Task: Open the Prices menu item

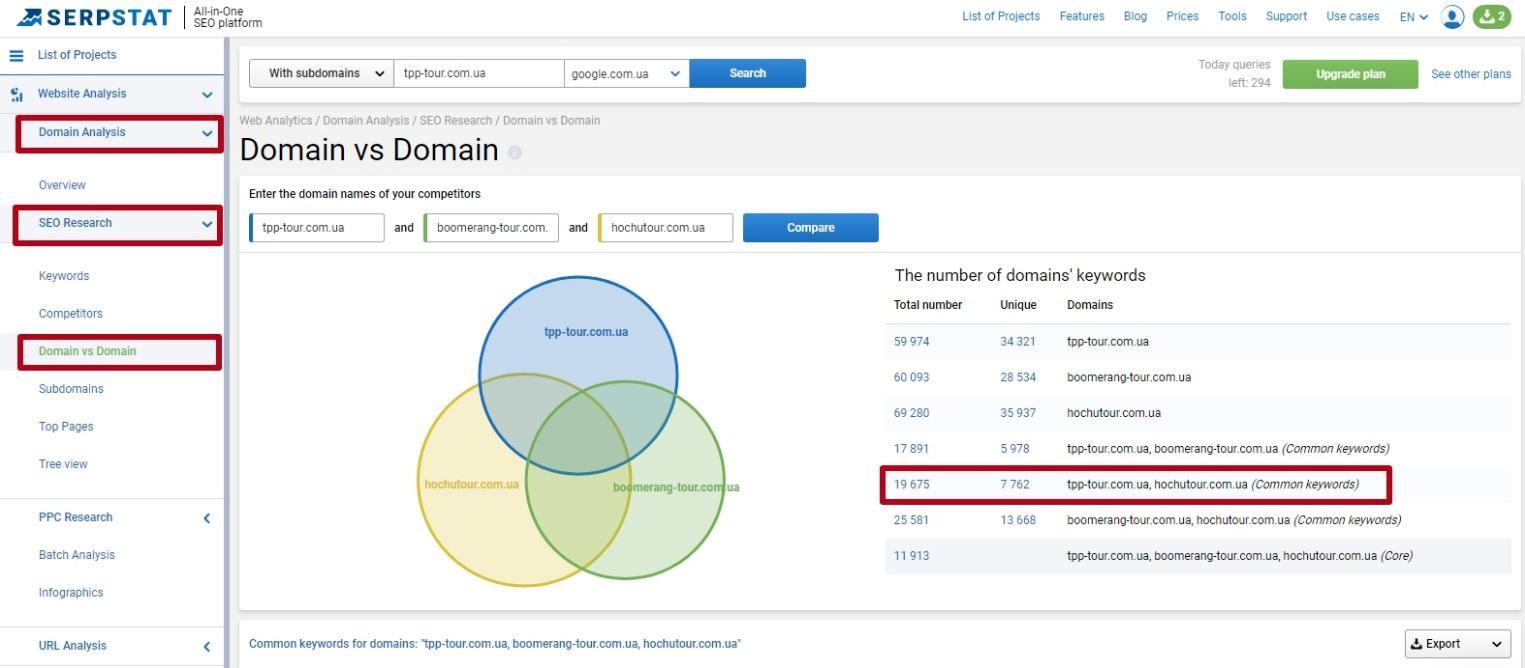Action: pyautogui.click(x=1182, y=17)
